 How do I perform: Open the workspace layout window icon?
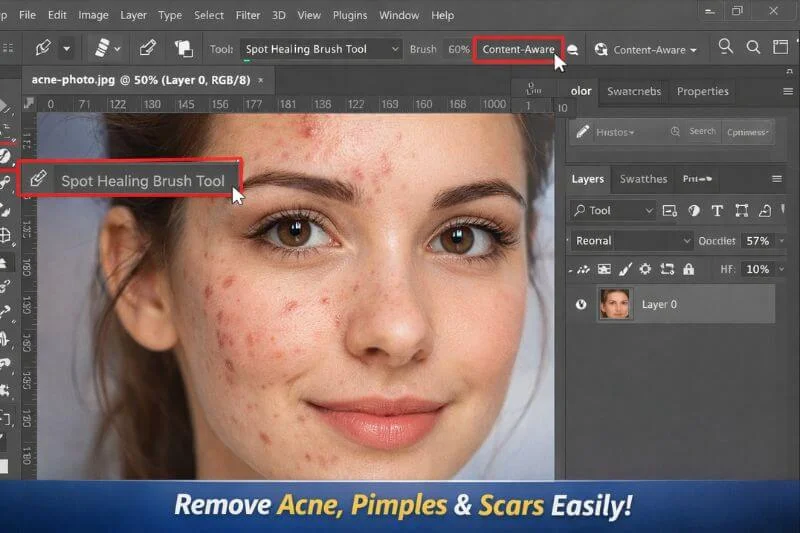point(780,47)
